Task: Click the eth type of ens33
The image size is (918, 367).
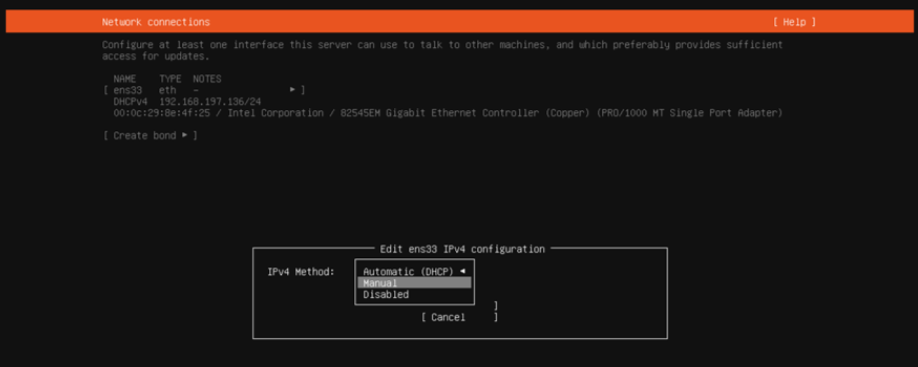Action: click(167, 90)
